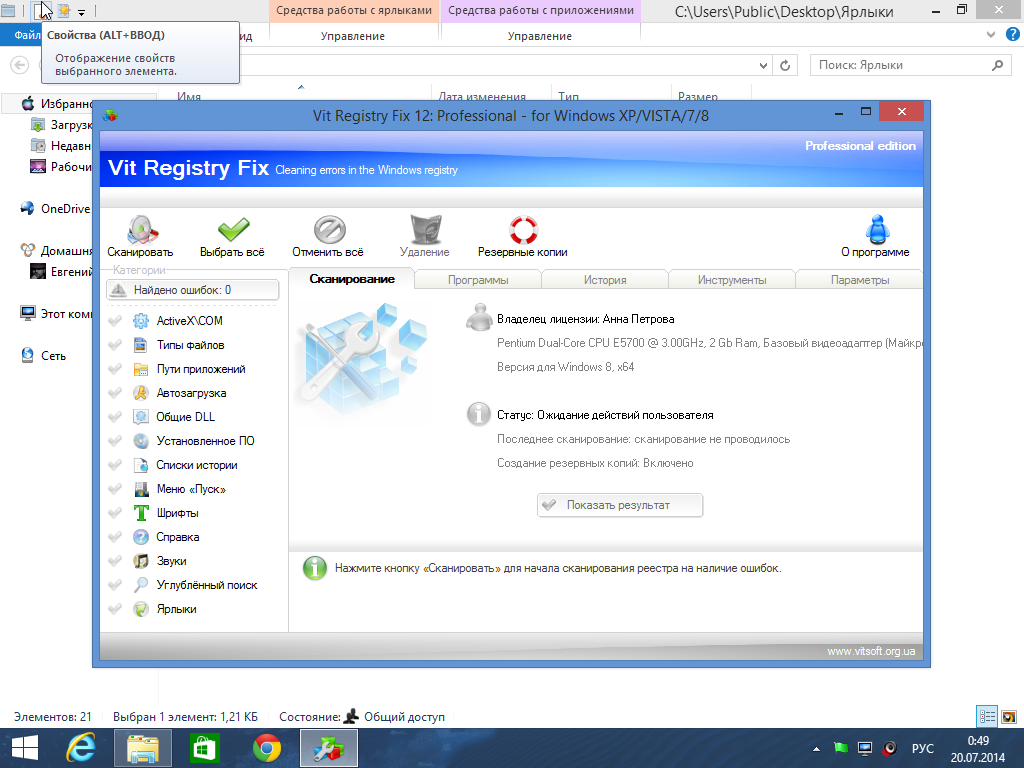
Task: Switch to the Инструменты tab
Action: [x=731, y=280]
